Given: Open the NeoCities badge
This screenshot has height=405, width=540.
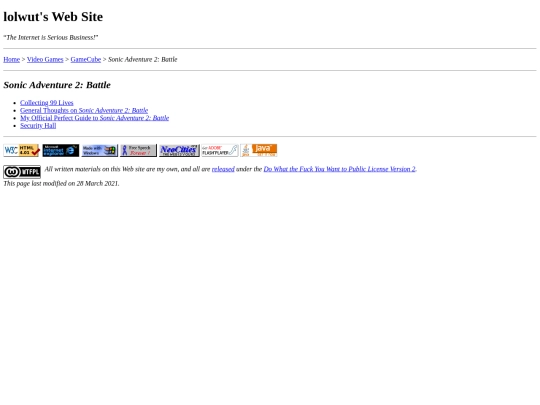Looking at the screenshot, I should pos(179,150).
